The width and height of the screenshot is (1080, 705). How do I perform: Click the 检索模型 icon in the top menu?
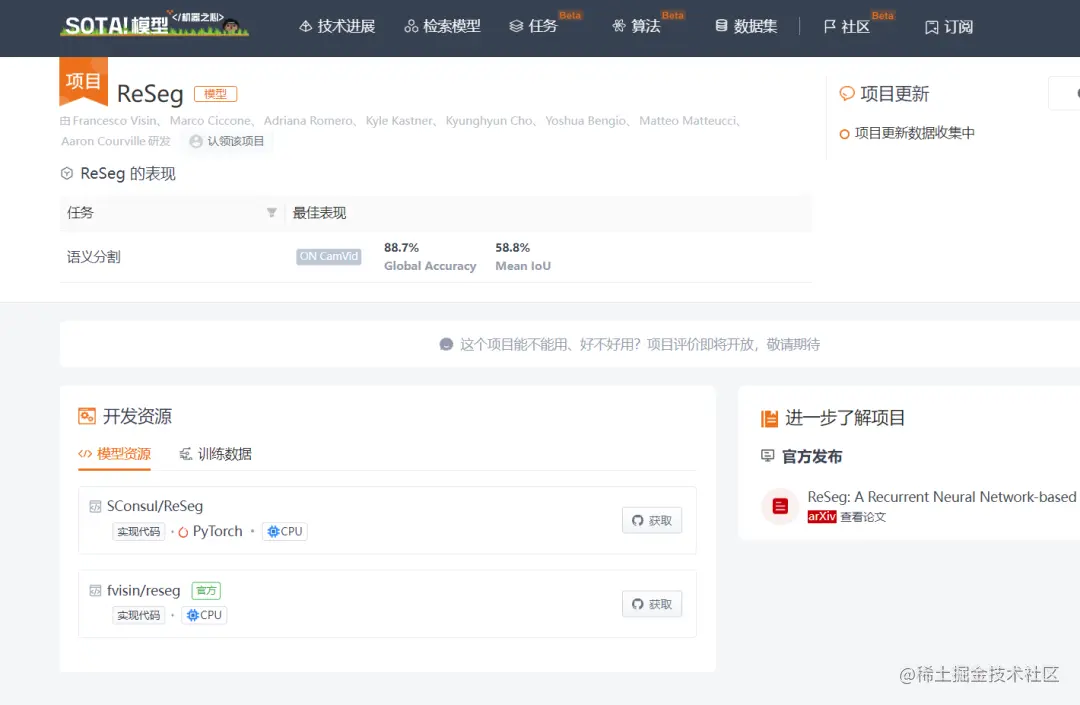[x=441, y=26]
